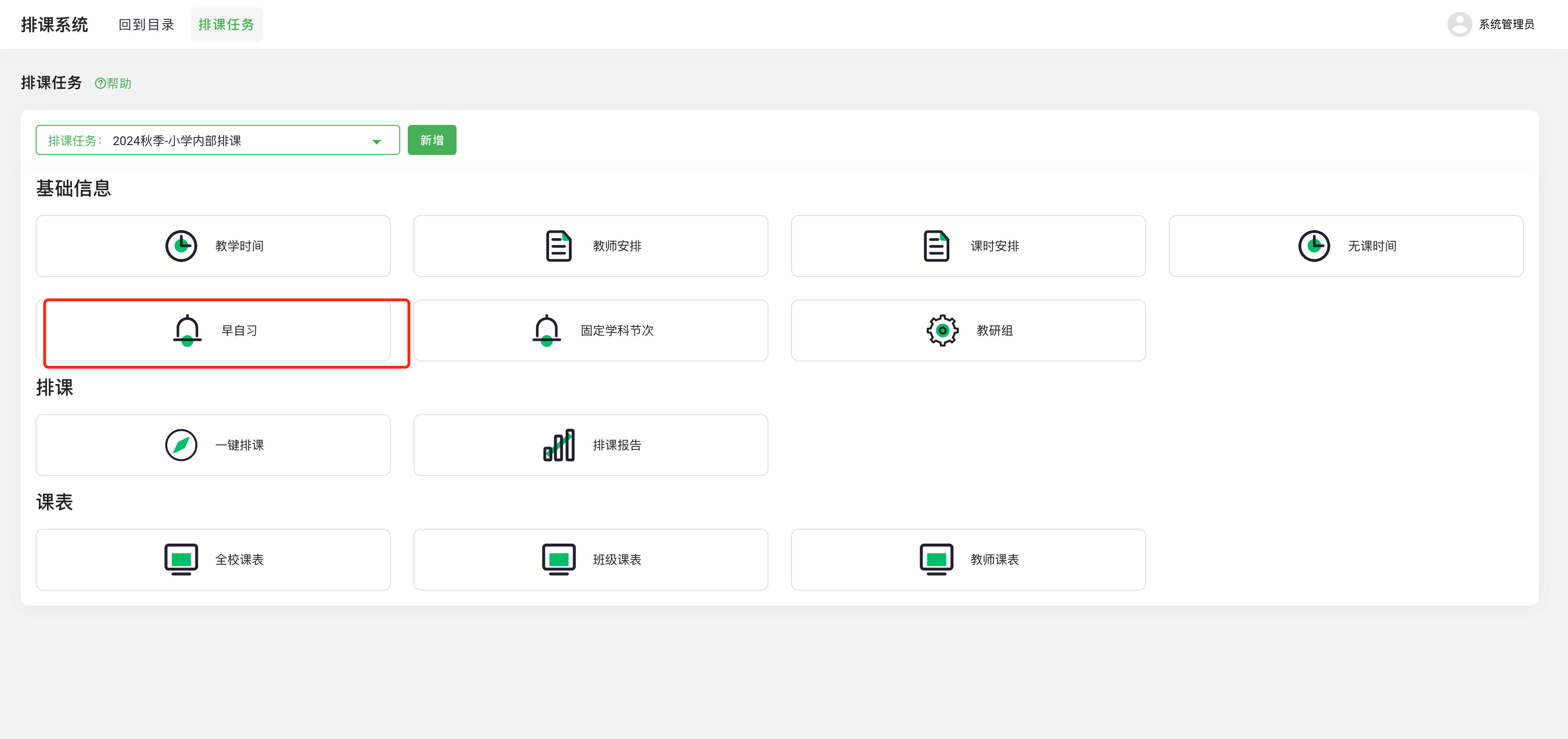Open the 无课时间 clock icon
1568x739 pixels.
[x=1313, y=246]
